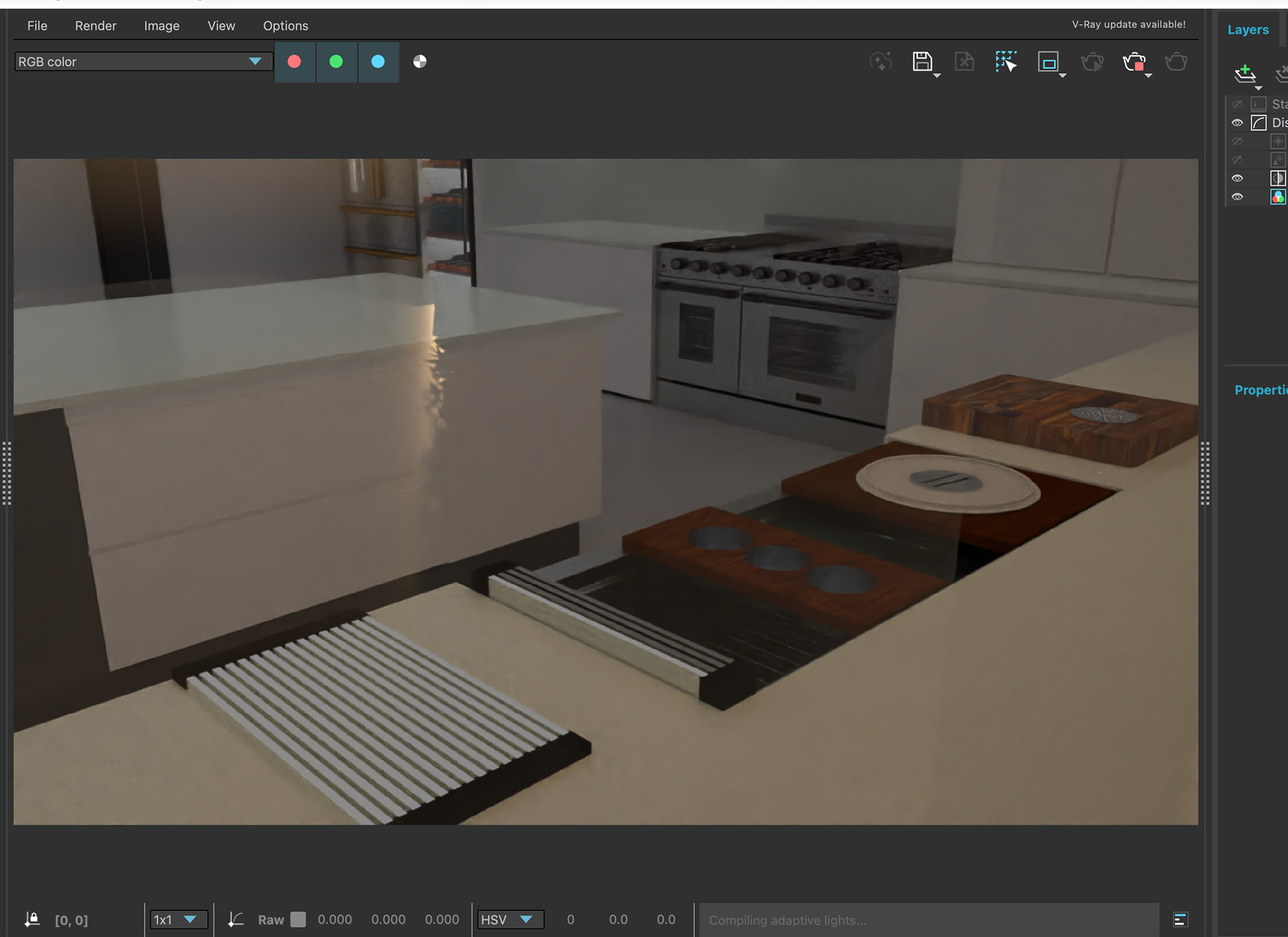Switch to the alpha channel icon

(x=420, y=62)
